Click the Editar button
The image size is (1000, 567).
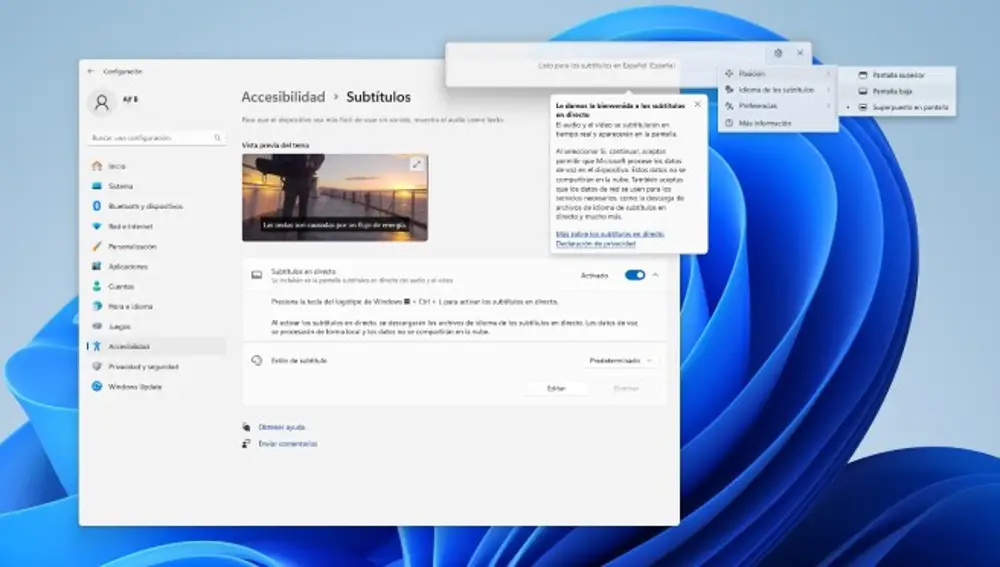click(x=556, y=388)
